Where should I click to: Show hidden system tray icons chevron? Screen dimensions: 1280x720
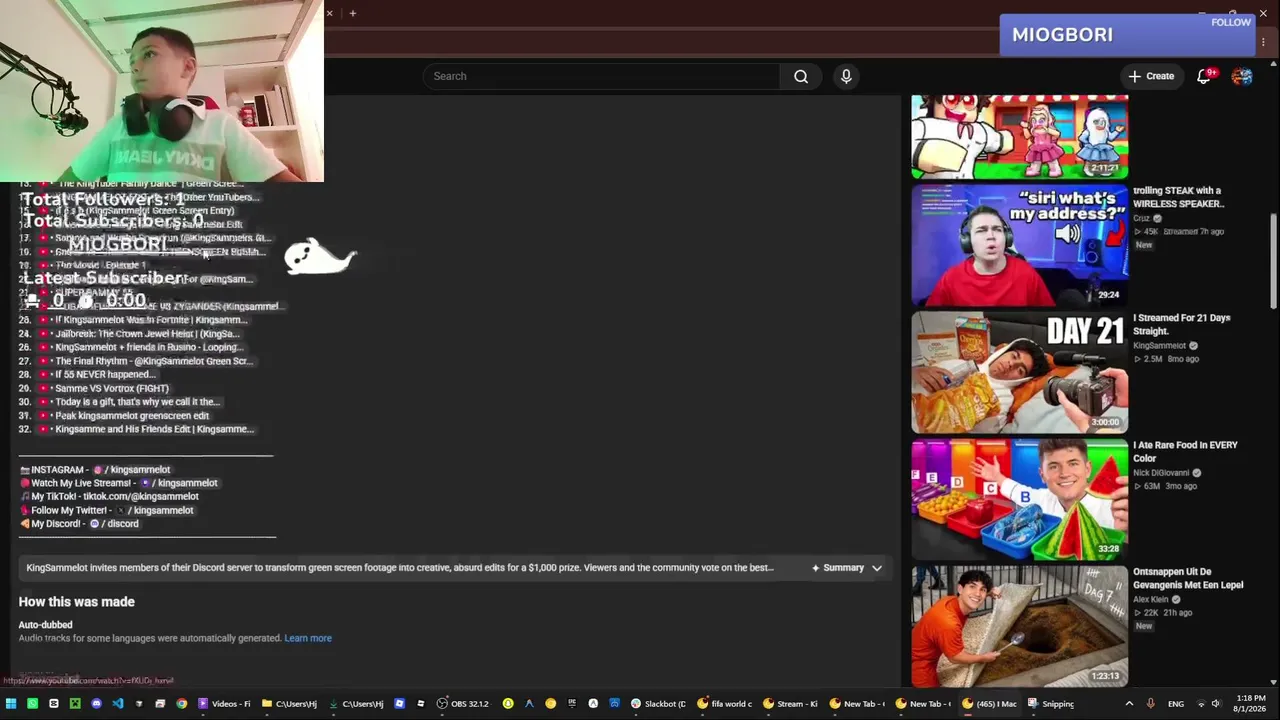[1130, 704]
